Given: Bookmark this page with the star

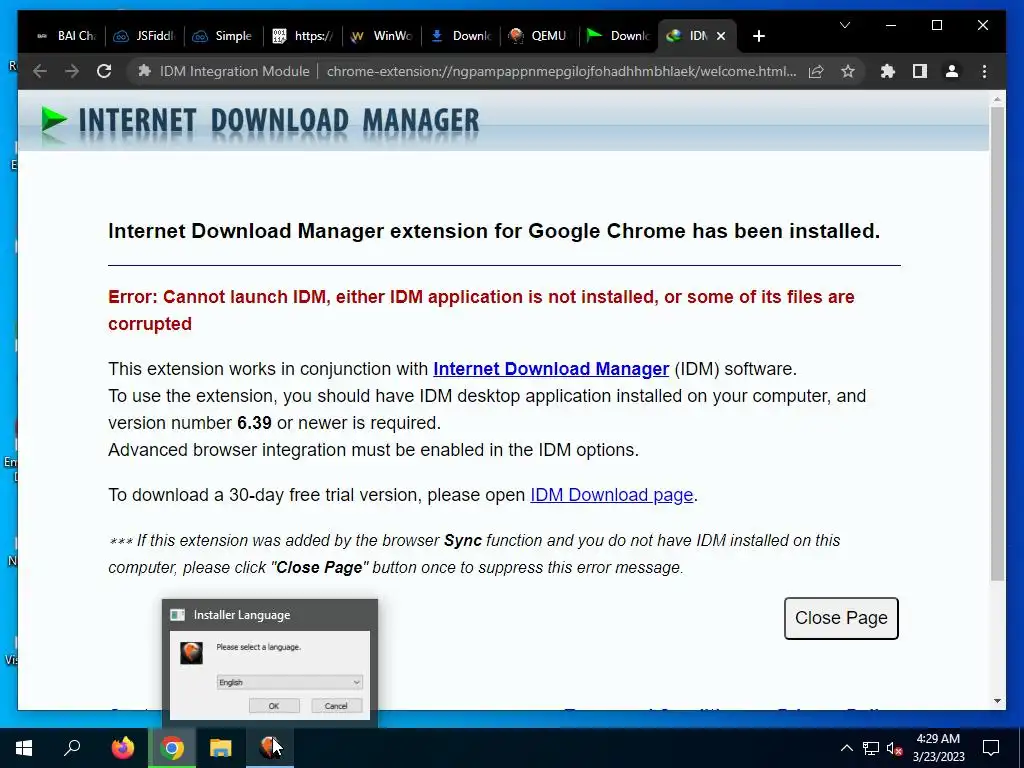Looking at the screenshot, I should tap(848, 71).
